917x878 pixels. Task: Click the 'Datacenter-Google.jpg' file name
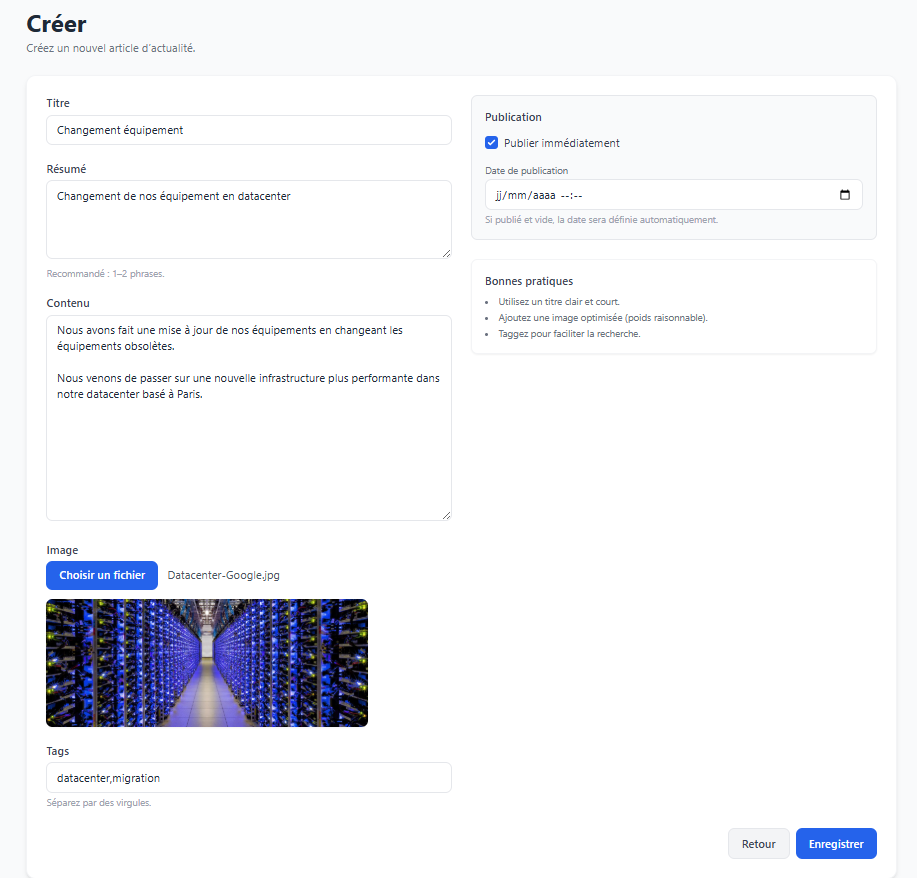(x=224, y=575)
